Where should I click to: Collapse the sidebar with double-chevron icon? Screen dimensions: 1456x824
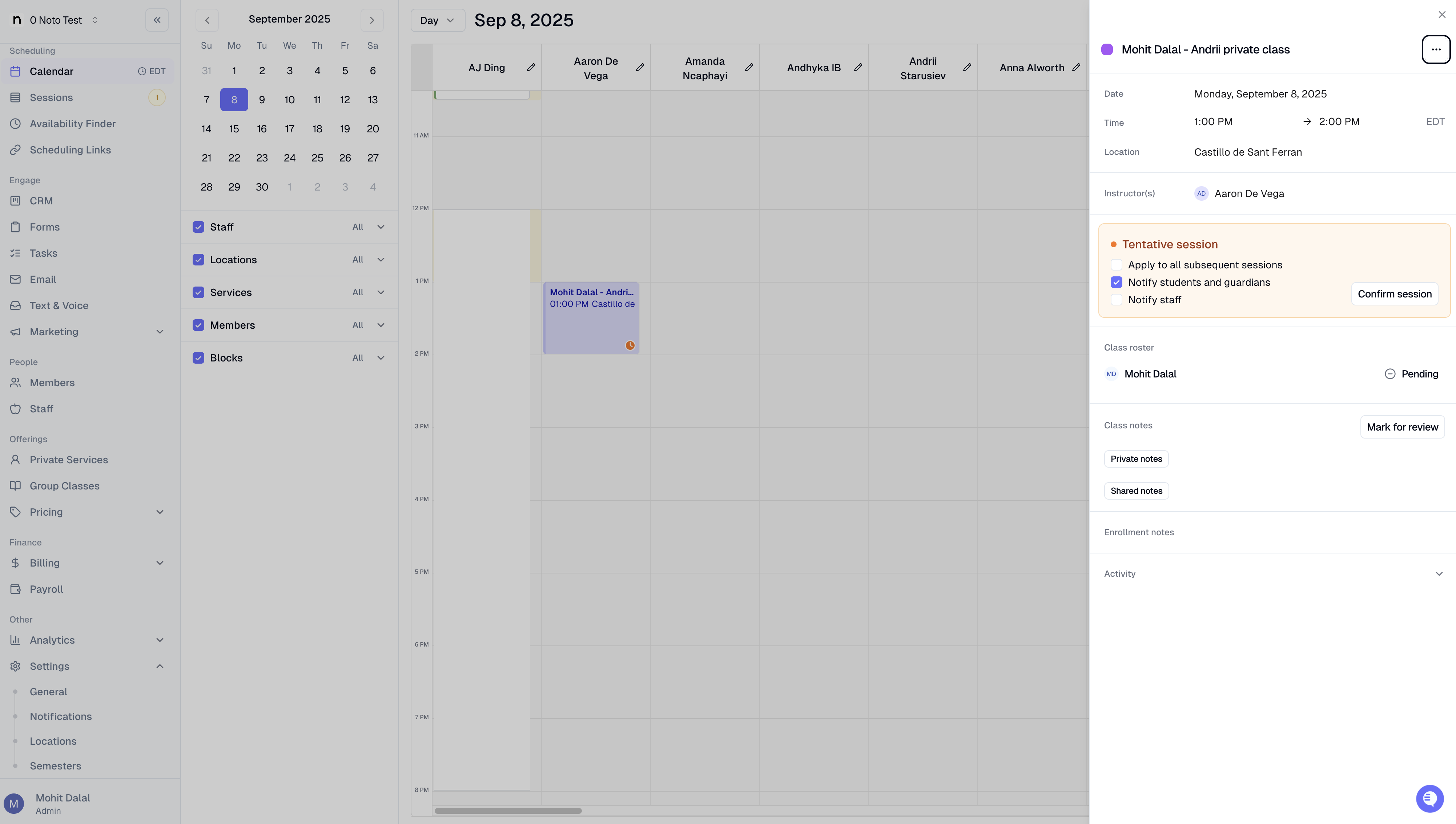[x=157, y=20]
